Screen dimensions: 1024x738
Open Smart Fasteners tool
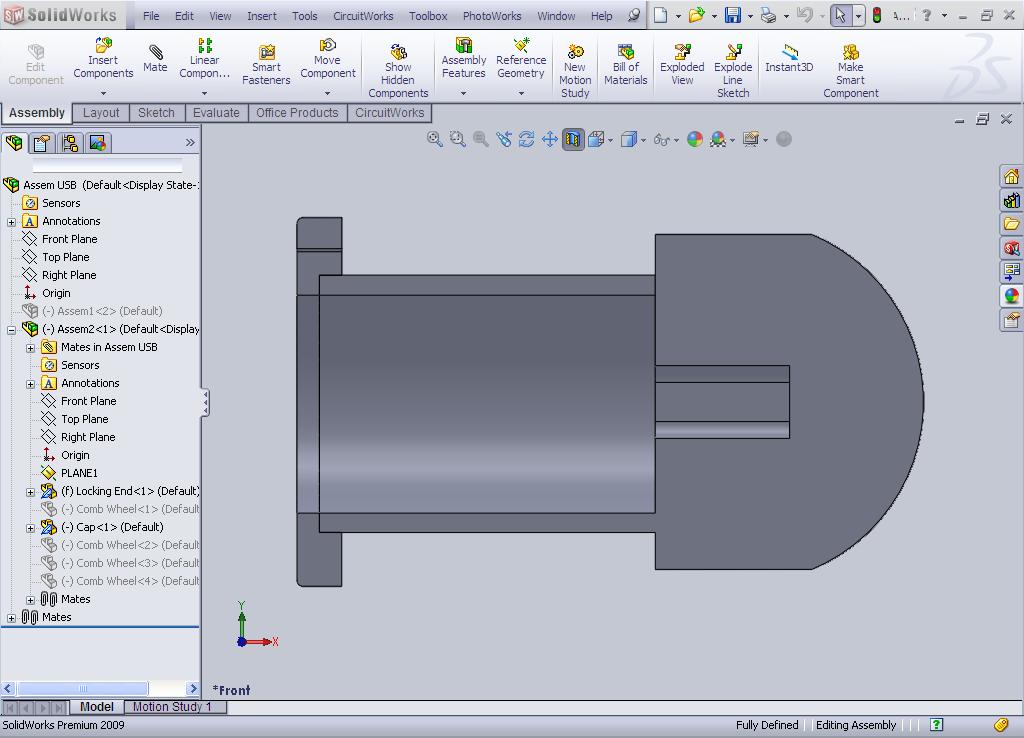click(266, 64)
